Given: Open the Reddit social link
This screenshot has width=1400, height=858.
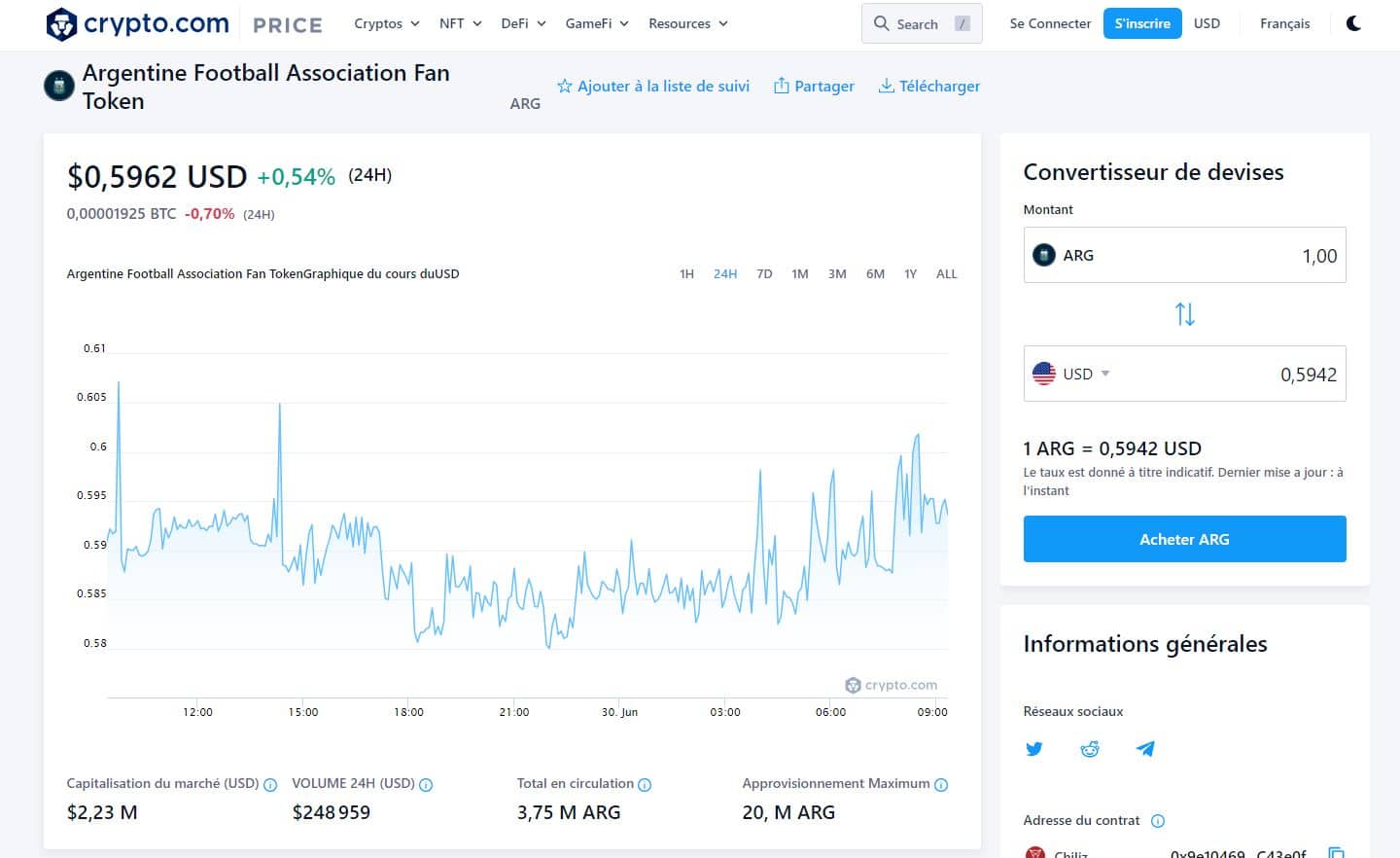Looking at the screenshot, I should click(x=1090, y=749).
